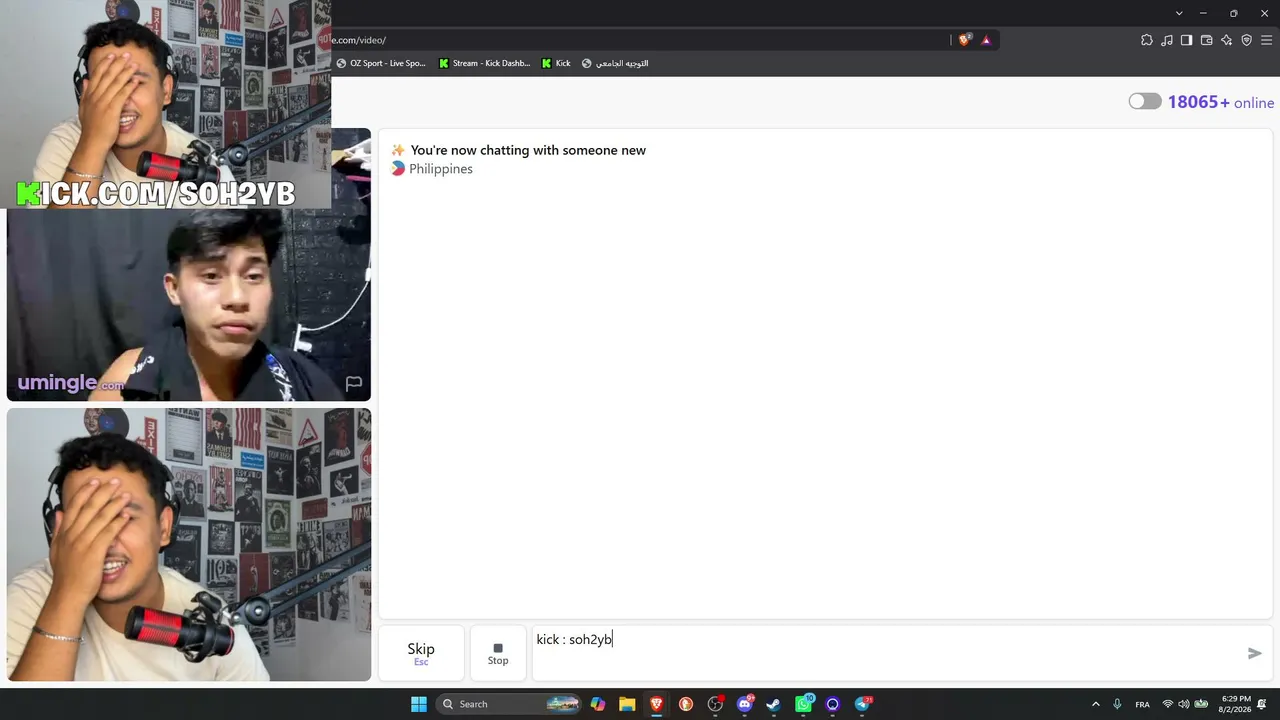
Task: Click your own webcam preview below stranger
Action: tap(189, 545)
